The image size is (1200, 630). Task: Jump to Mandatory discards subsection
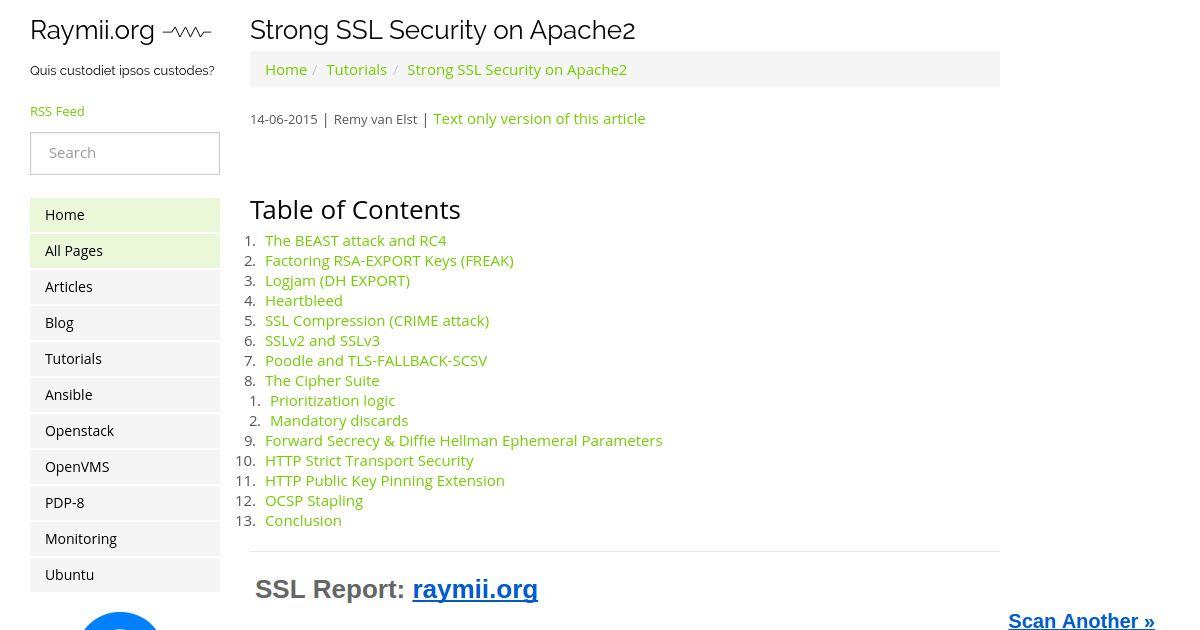click(339, 420)
